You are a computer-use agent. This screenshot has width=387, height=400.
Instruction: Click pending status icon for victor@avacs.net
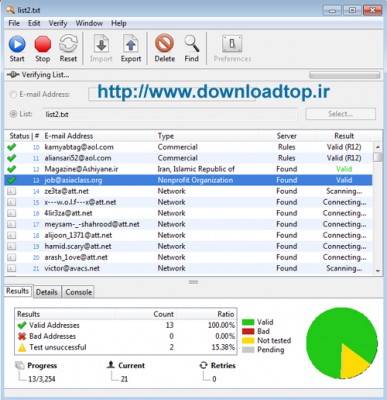coord(11,268)
